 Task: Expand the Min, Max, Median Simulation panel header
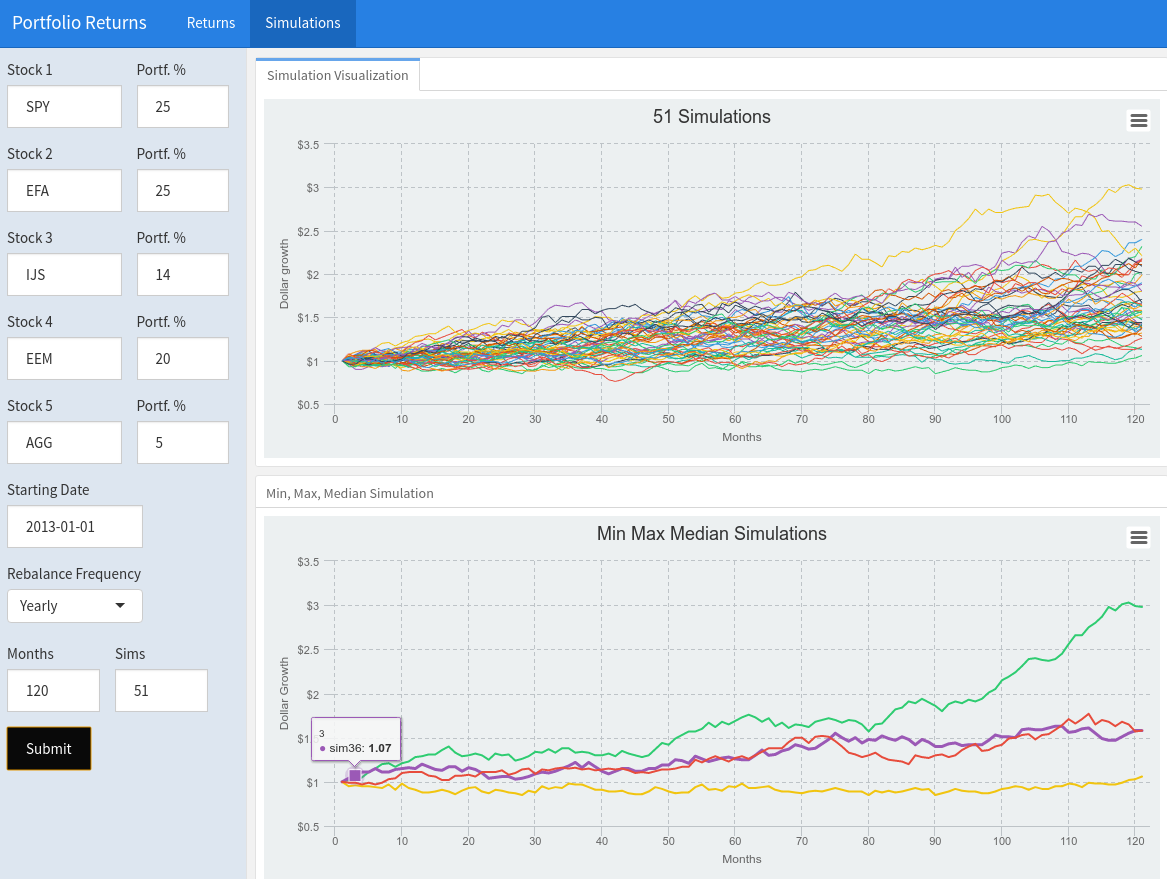(349, 493)
